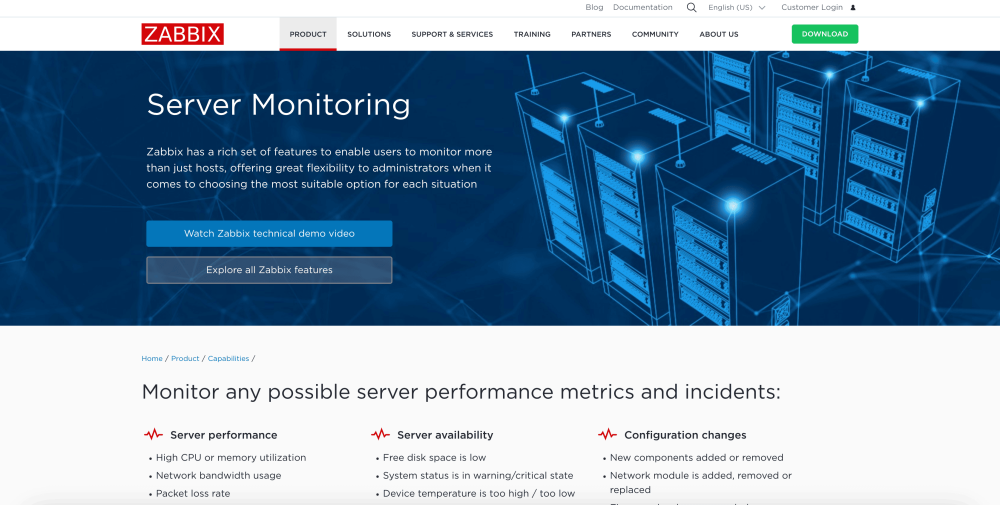Expand the English (US) language dropdown

(737, 8)
